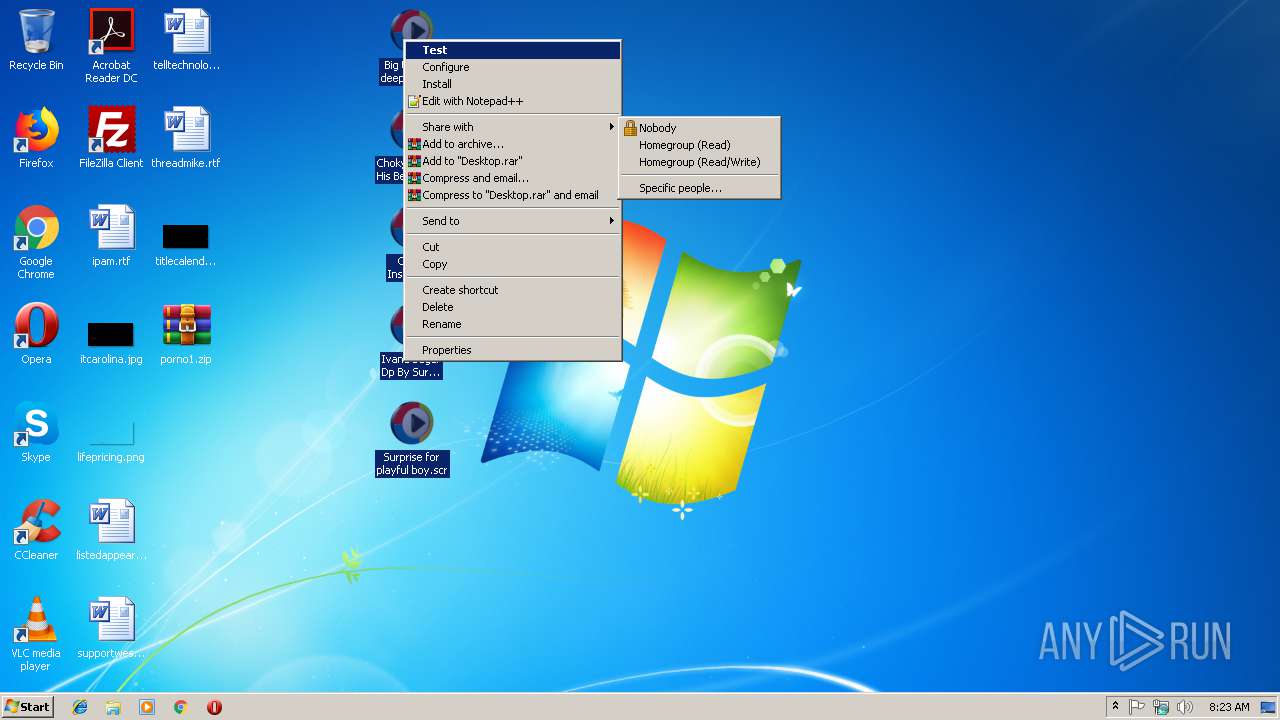
Task: Open Internet Explorer from taskbar
Action: pos(80,707)
